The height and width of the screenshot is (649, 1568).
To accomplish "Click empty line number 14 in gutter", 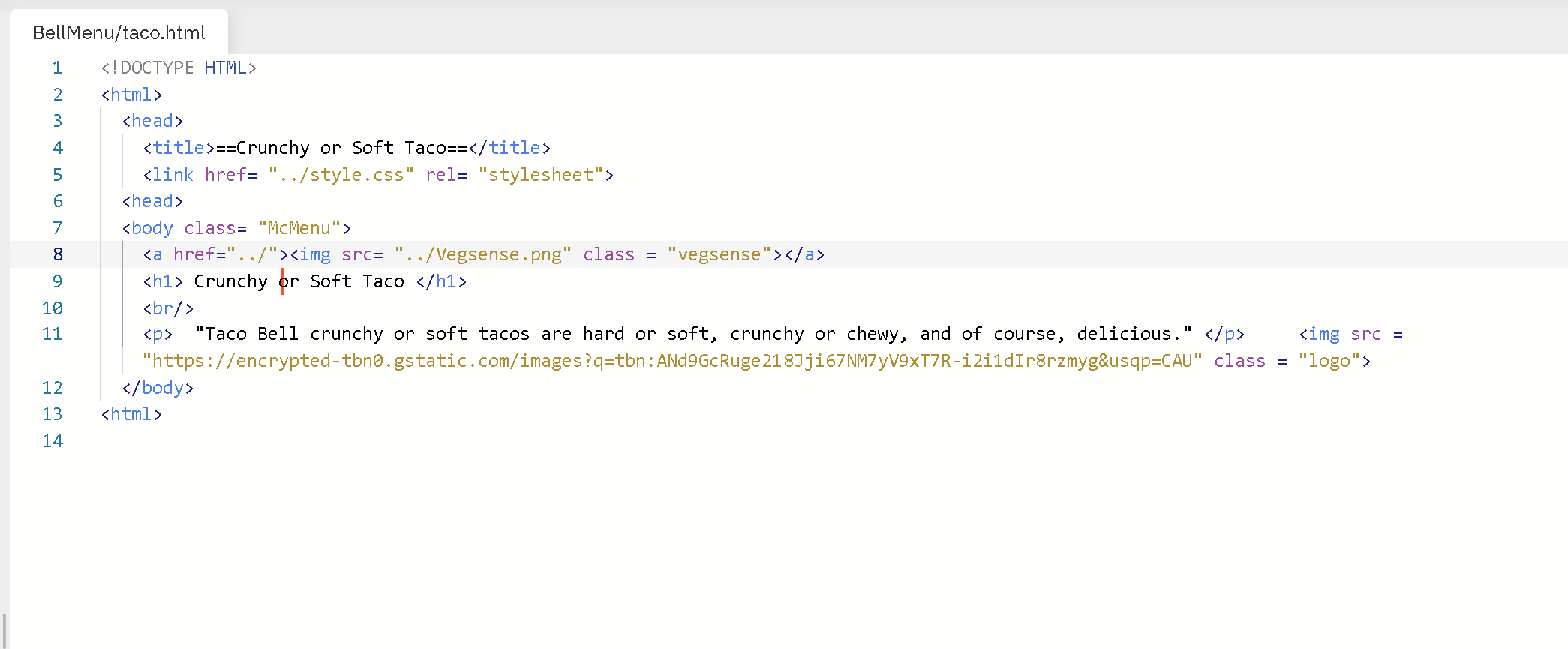I will (x=53, y=441).
